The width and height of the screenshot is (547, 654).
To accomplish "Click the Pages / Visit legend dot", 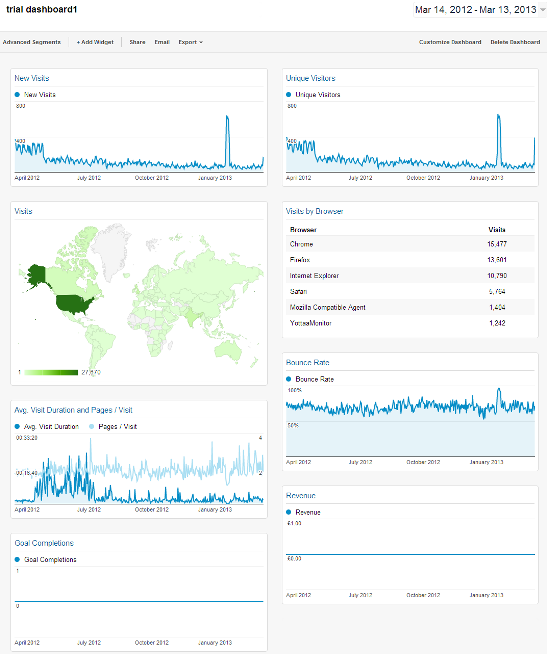I will [91, 427].
